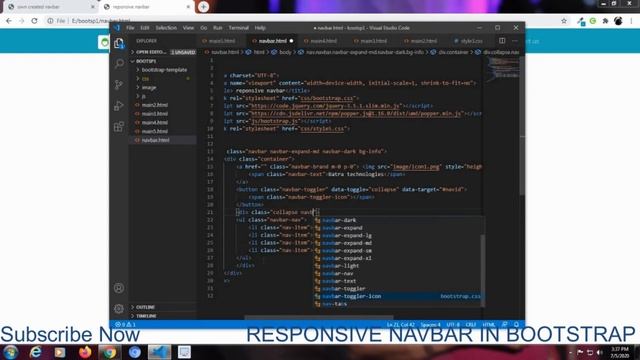Image resolution: width=640 pixels, height=360 pixels.
Task: Open Selection menu
Action: 166,28
